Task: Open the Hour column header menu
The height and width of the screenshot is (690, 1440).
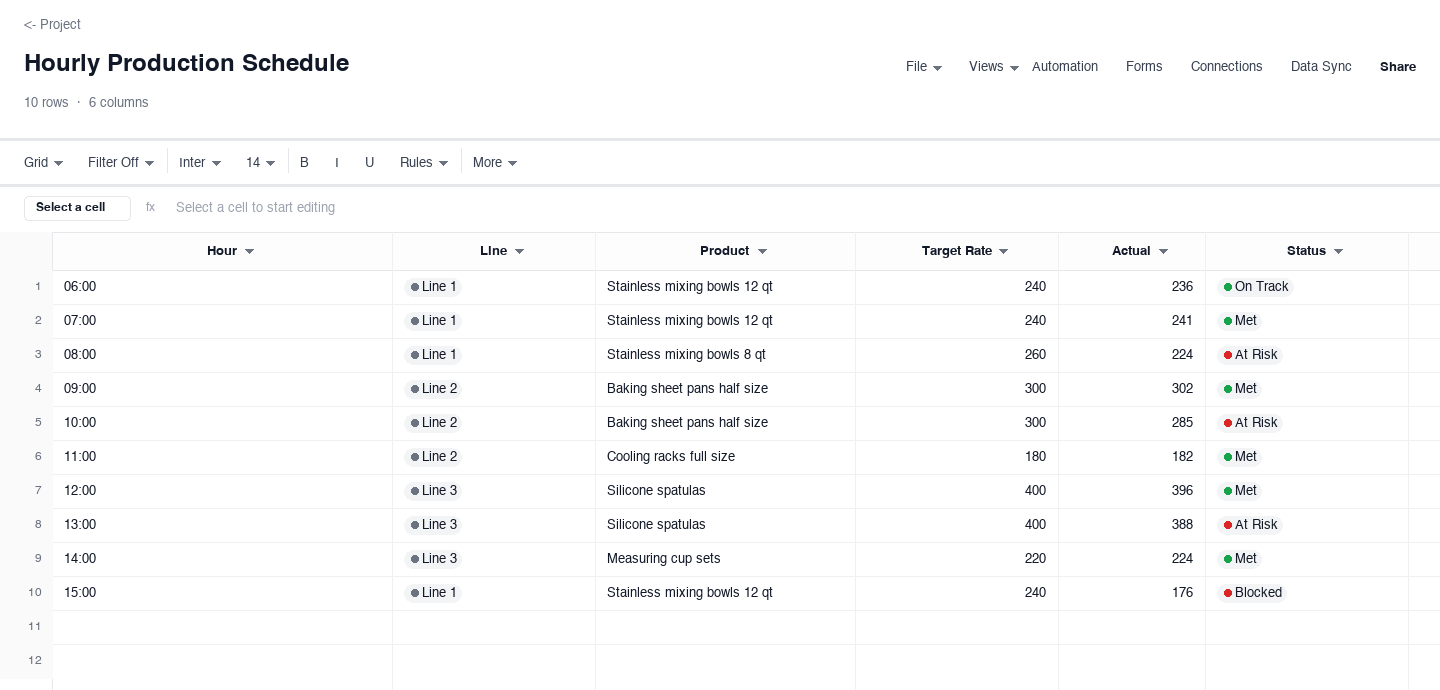Action: pyautogui.click(x=250, y=251)
